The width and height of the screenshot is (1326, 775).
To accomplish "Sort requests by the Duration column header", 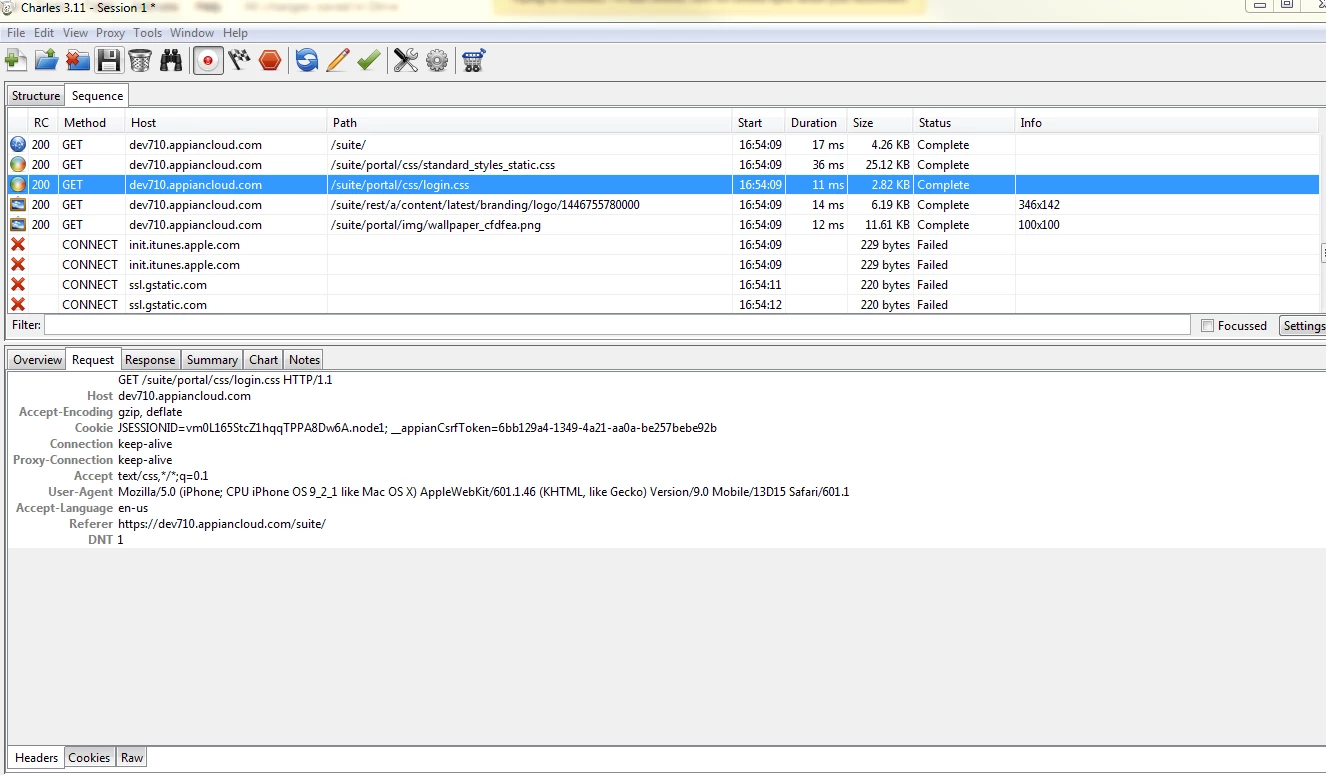I will click(x=815, y=123).
